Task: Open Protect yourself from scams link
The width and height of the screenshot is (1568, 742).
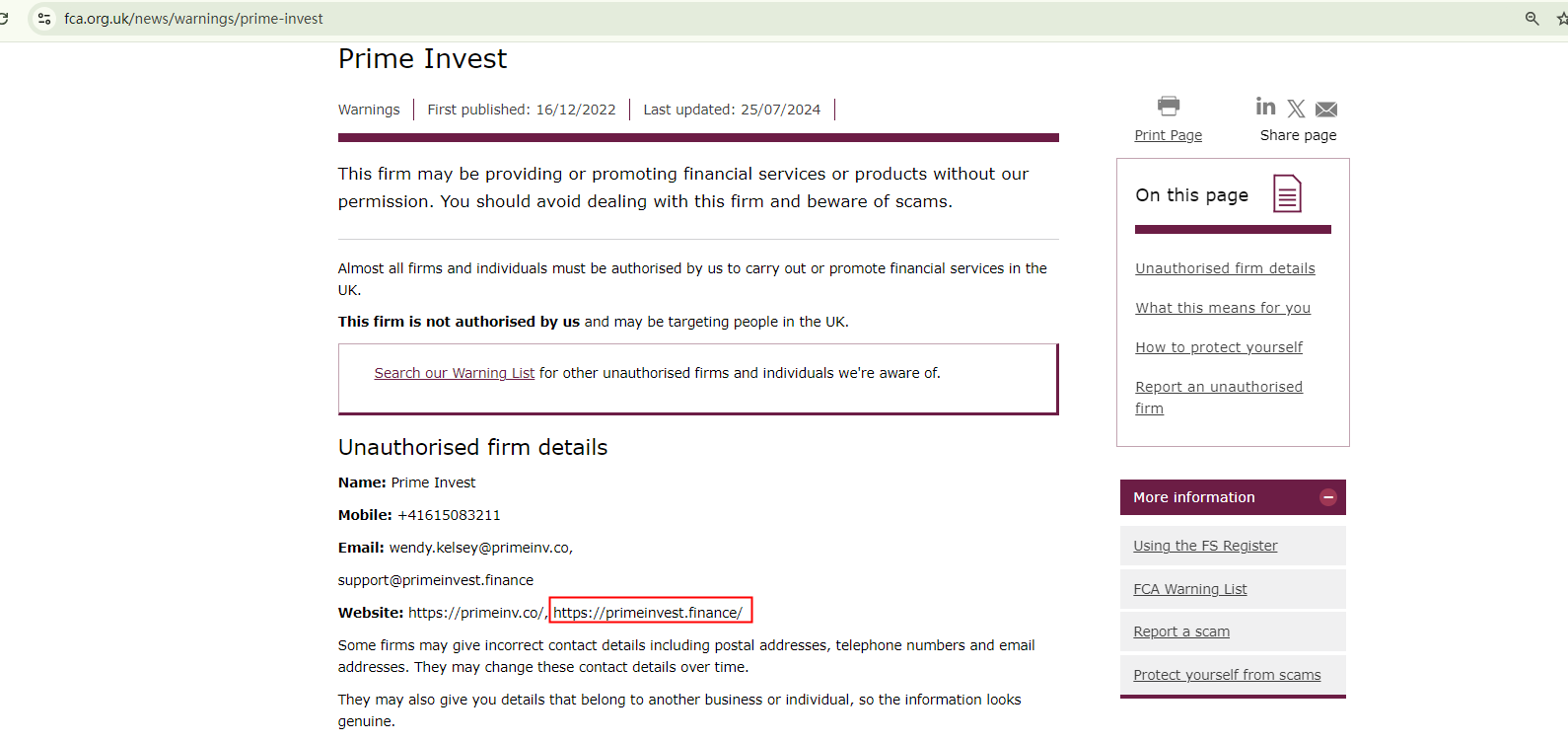Action: [1227, 675]
